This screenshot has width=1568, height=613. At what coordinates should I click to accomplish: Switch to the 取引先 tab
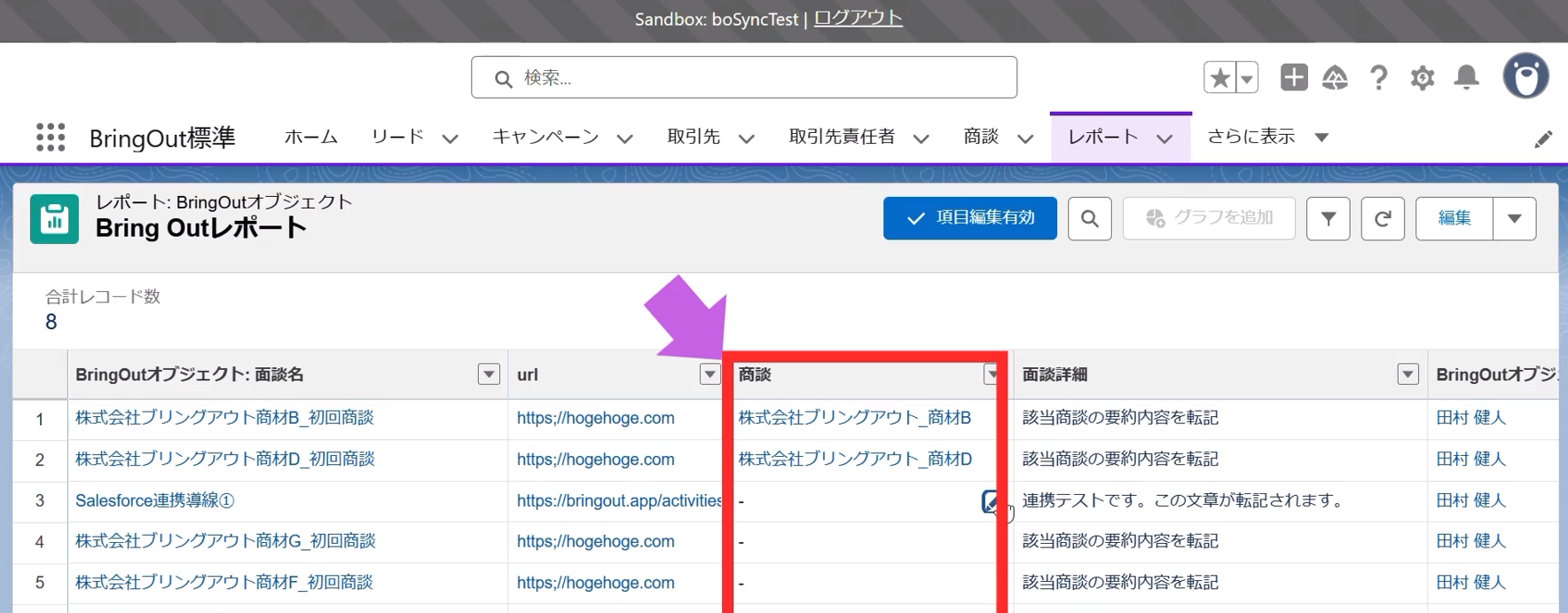(694, 137)
